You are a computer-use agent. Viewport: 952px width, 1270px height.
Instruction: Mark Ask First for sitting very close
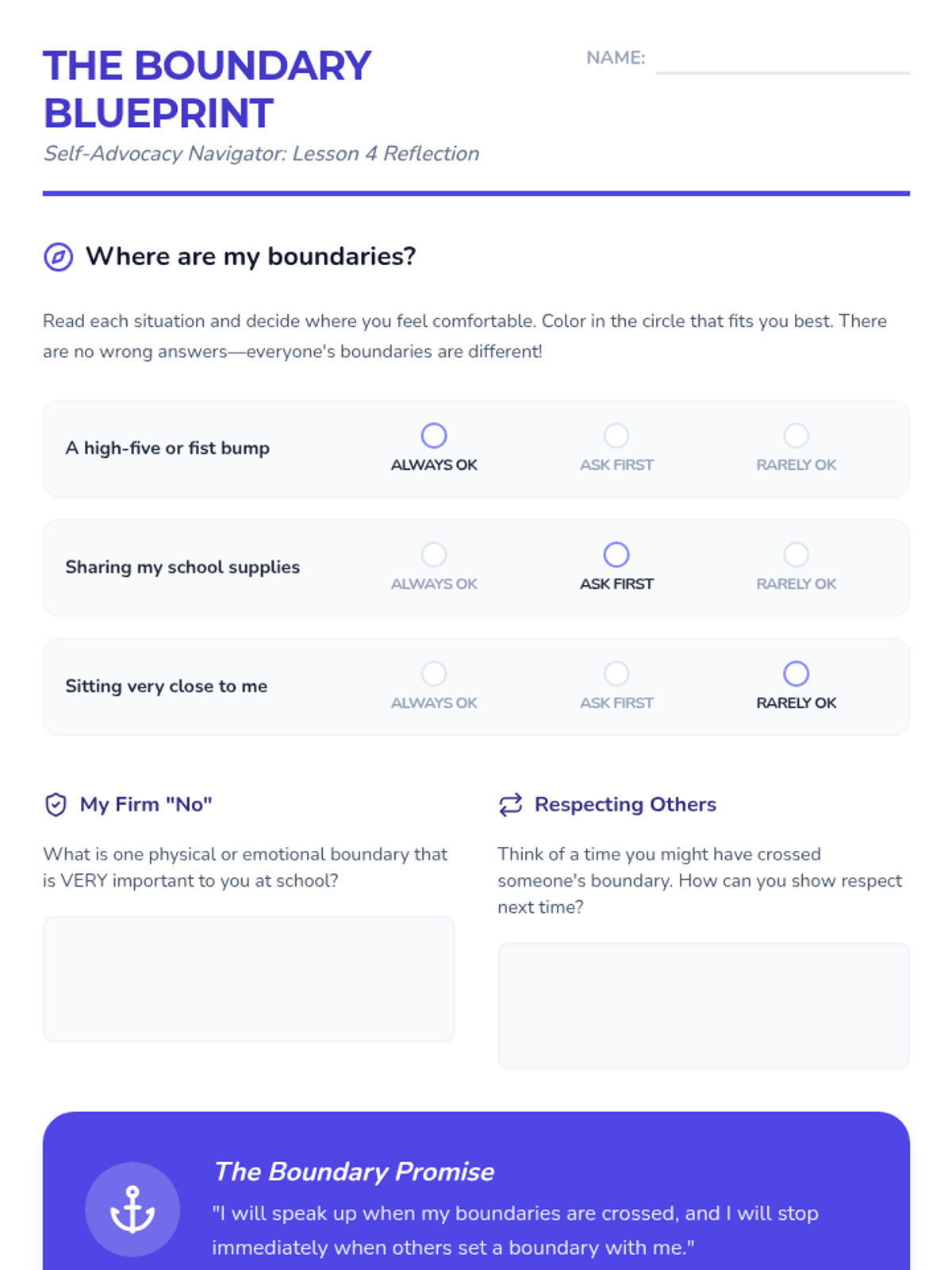[x=616, y=674]
